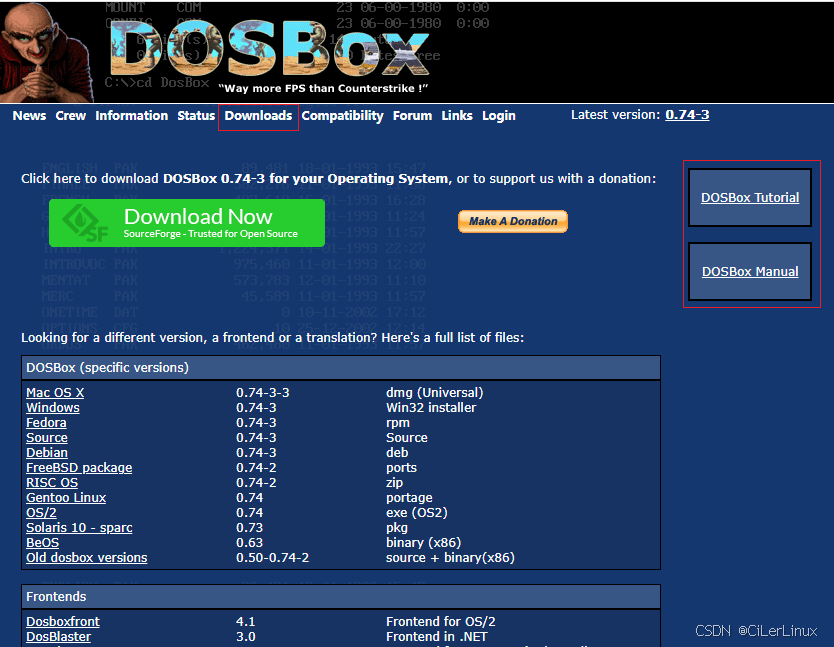834x647 pixels.
Task: Click the text Frontend for OS/2
Action: coord(440,621)
